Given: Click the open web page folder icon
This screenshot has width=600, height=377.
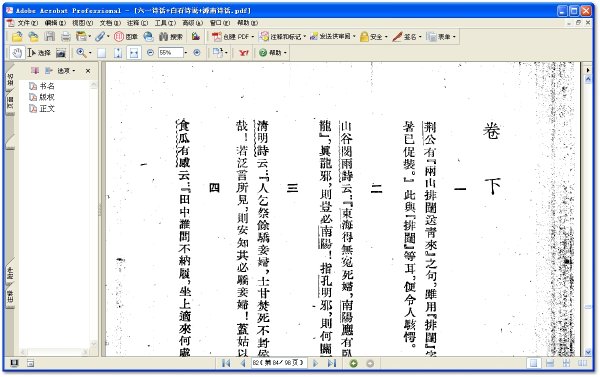Looking at the screenshot, I should coord(34,37).
